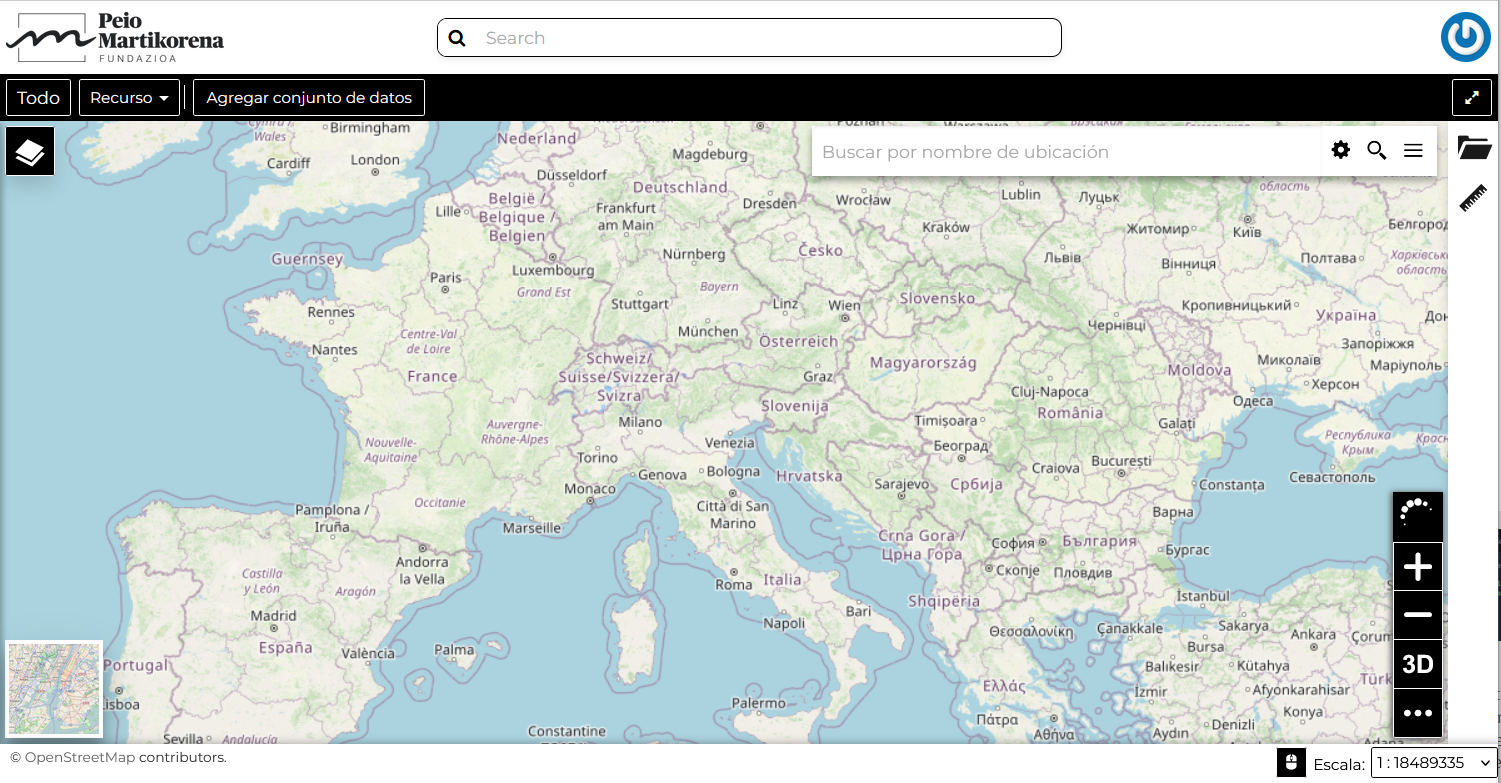Click the loading spinner indicator
The image size is (1501, 783).
[x=1418, y=516]
